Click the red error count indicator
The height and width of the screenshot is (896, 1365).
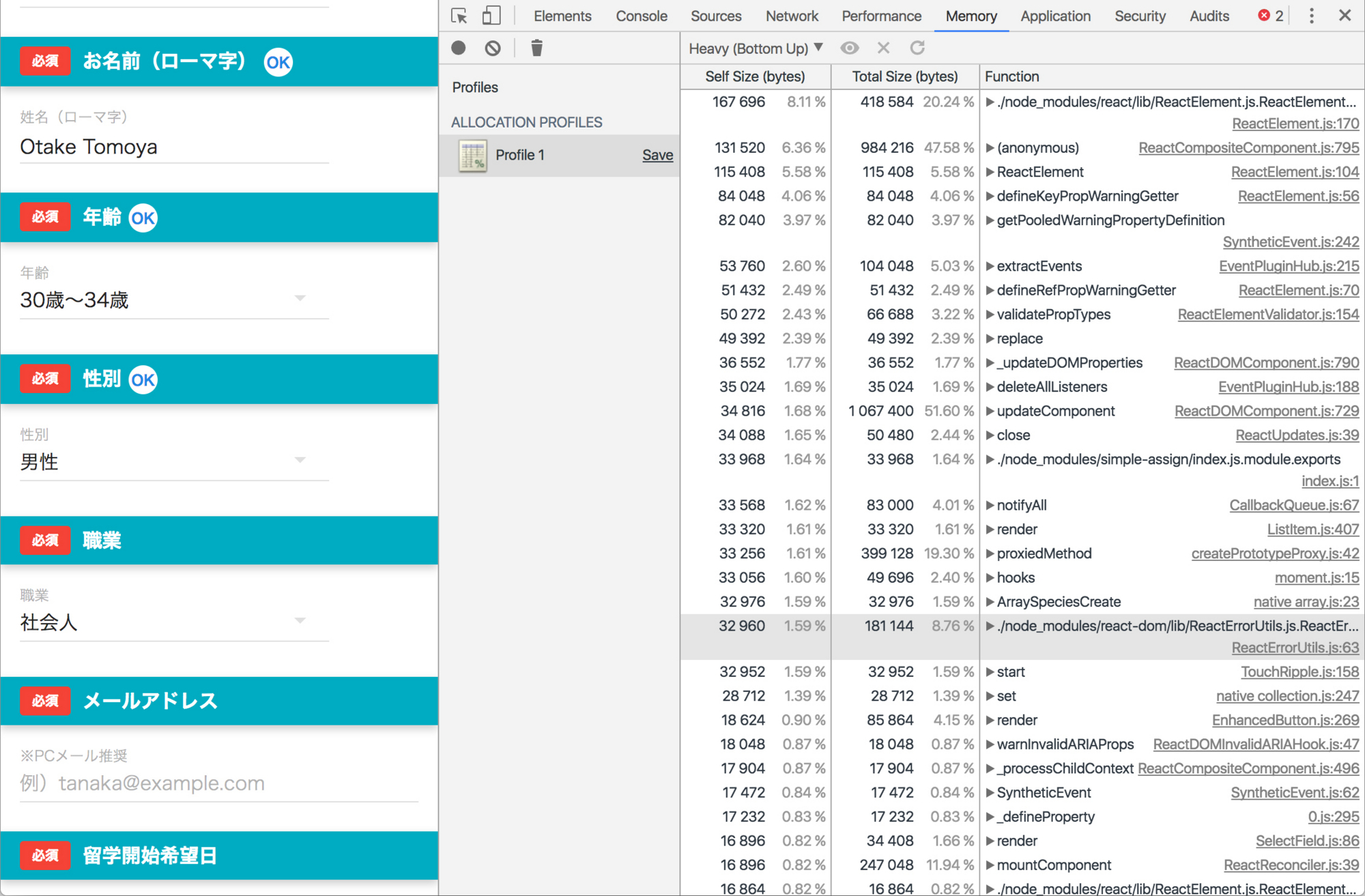pyautogui.click(x=1271, y=16)
